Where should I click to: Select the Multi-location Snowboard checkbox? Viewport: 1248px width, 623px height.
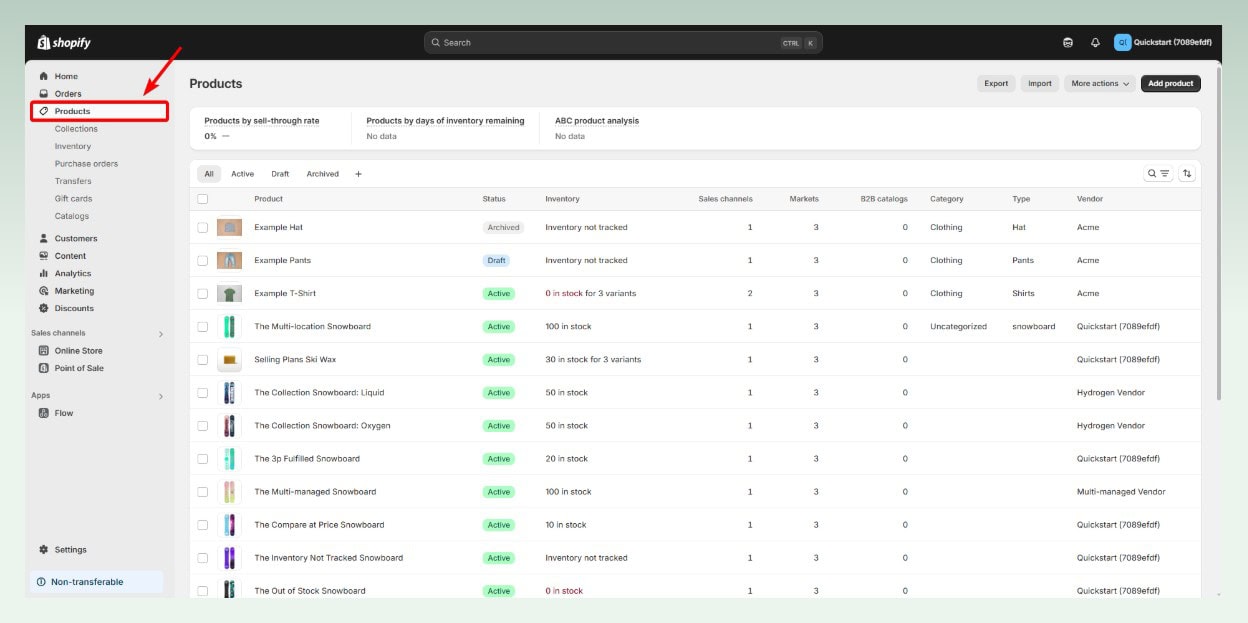[x=203, y=327]
